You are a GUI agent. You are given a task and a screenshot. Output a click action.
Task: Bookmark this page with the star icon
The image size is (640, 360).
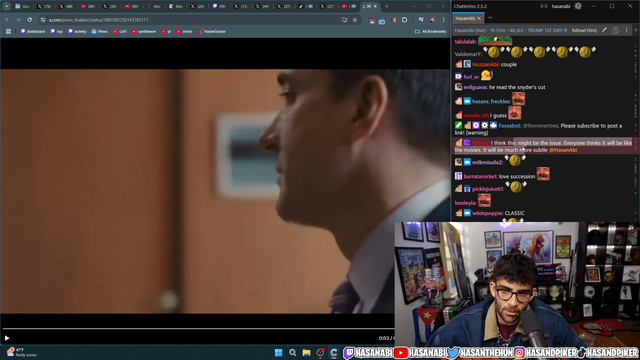355,20
